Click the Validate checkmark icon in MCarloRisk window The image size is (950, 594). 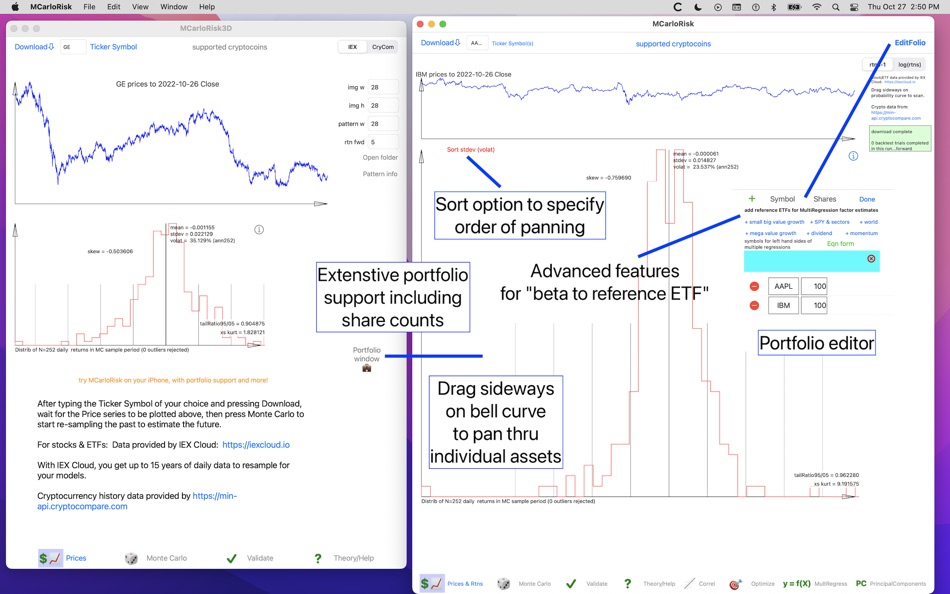click(571, 584)
